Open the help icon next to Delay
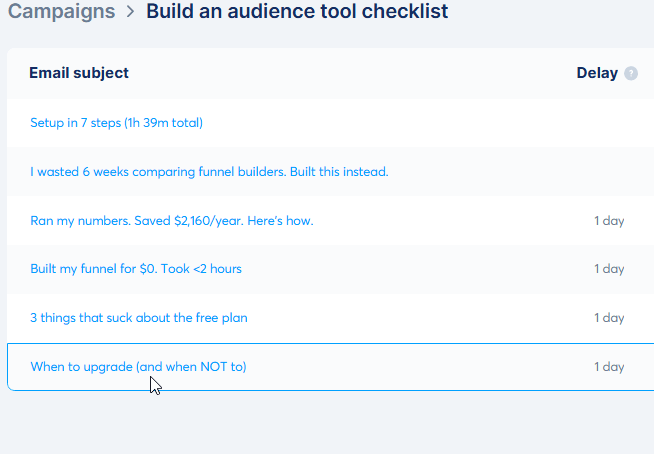 click(631, 73)
